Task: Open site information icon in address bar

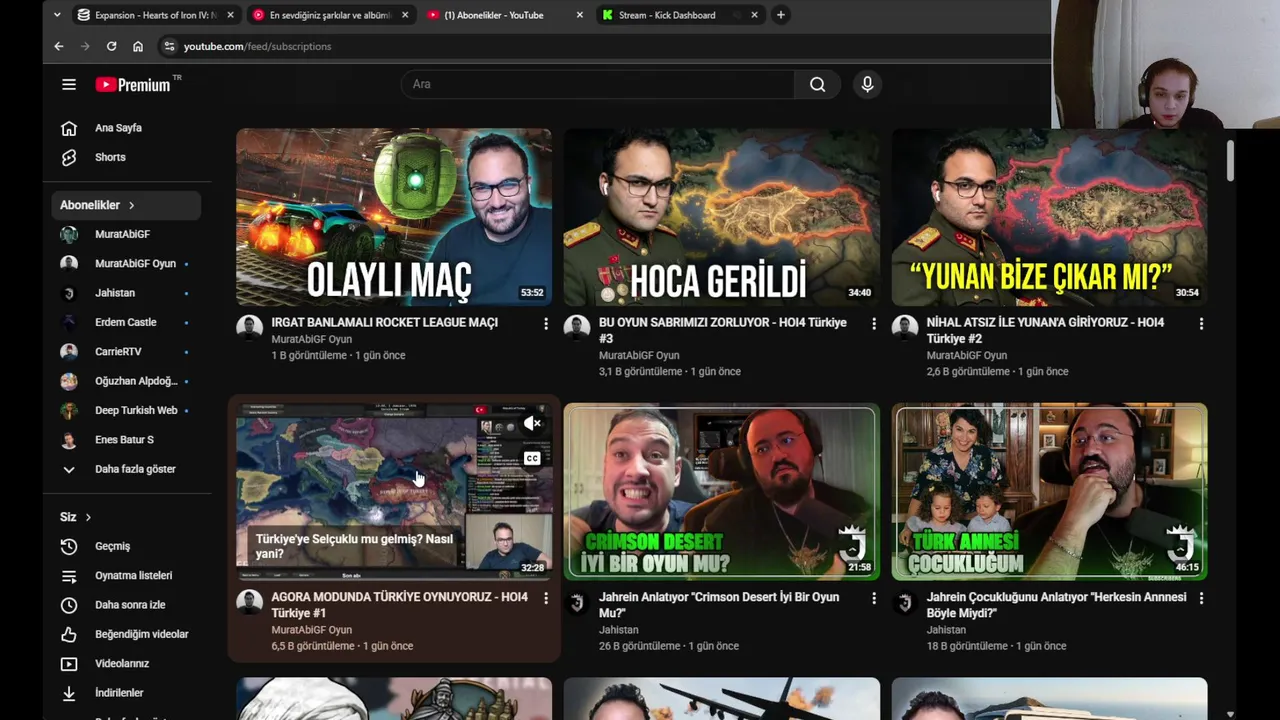Action: (x=169, y=46)
